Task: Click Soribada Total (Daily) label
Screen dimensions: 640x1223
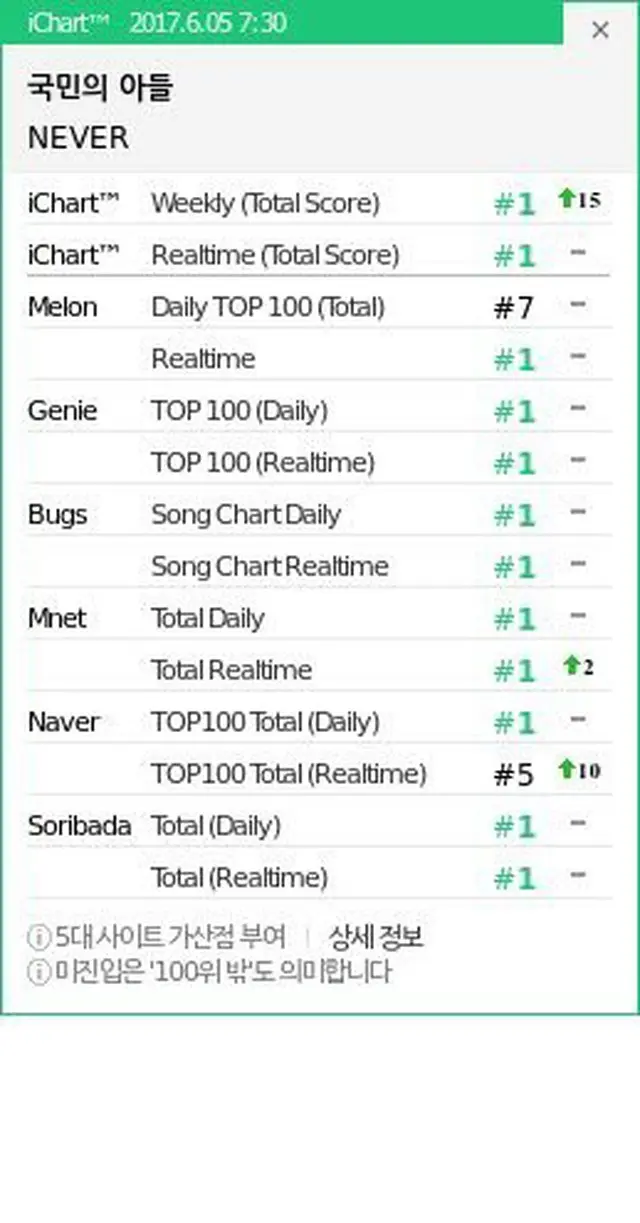Action: coord(215,826)
